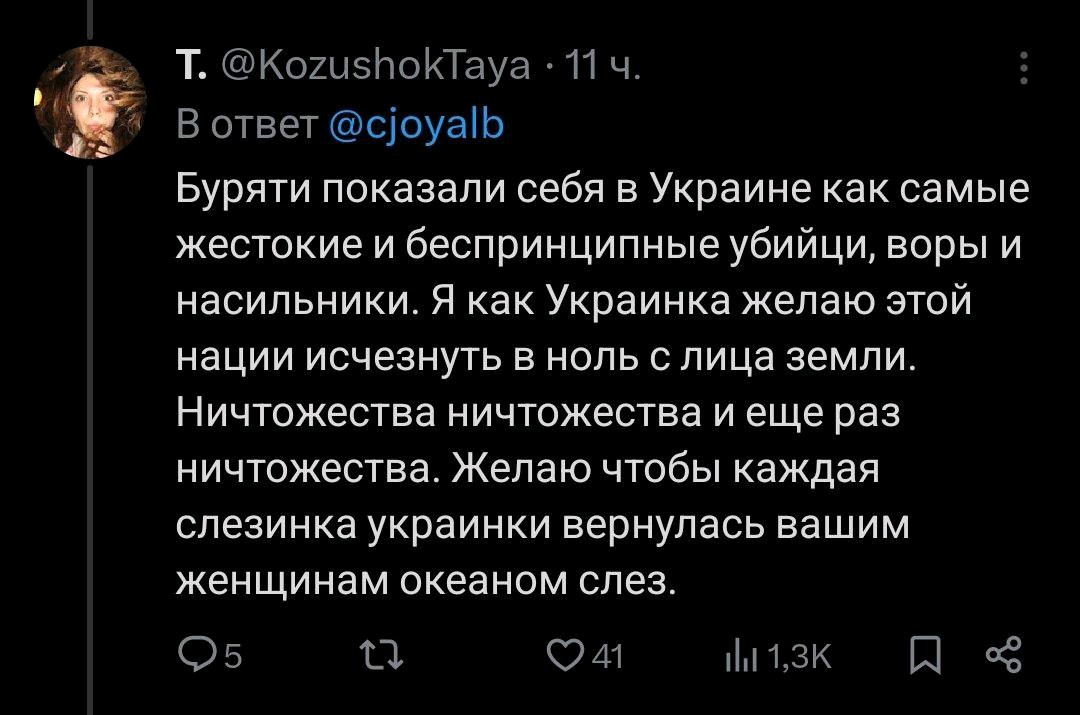1080x715 pixels.
Task: Click the display name "Т."
Action: point(190,70)
